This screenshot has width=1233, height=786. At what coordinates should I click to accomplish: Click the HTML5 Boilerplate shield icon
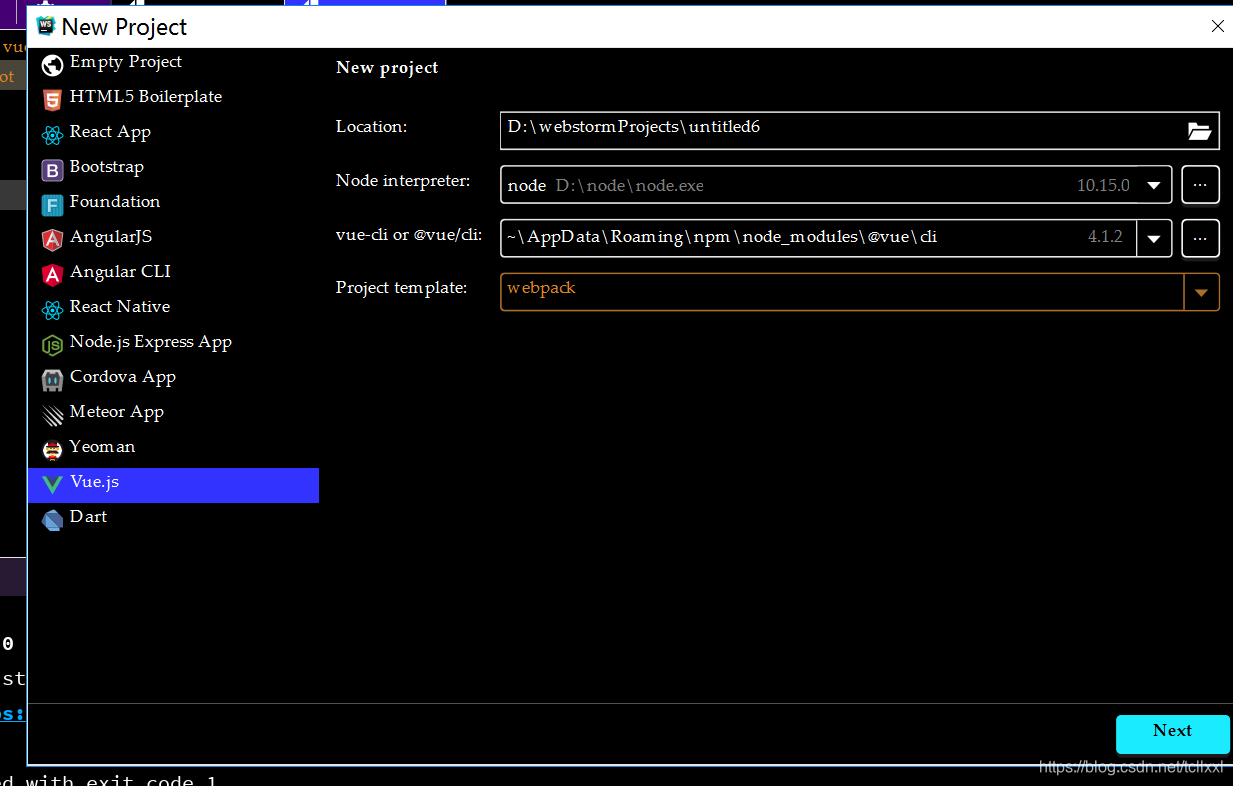tap(52, 100)
